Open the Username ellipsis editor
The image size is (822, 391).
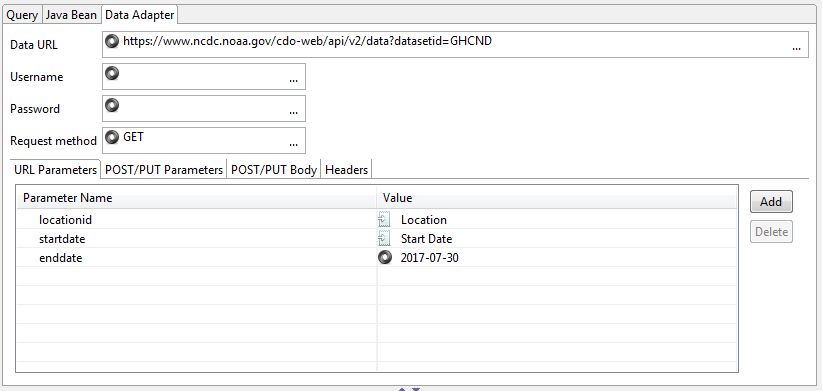click(x=293, y=81)
